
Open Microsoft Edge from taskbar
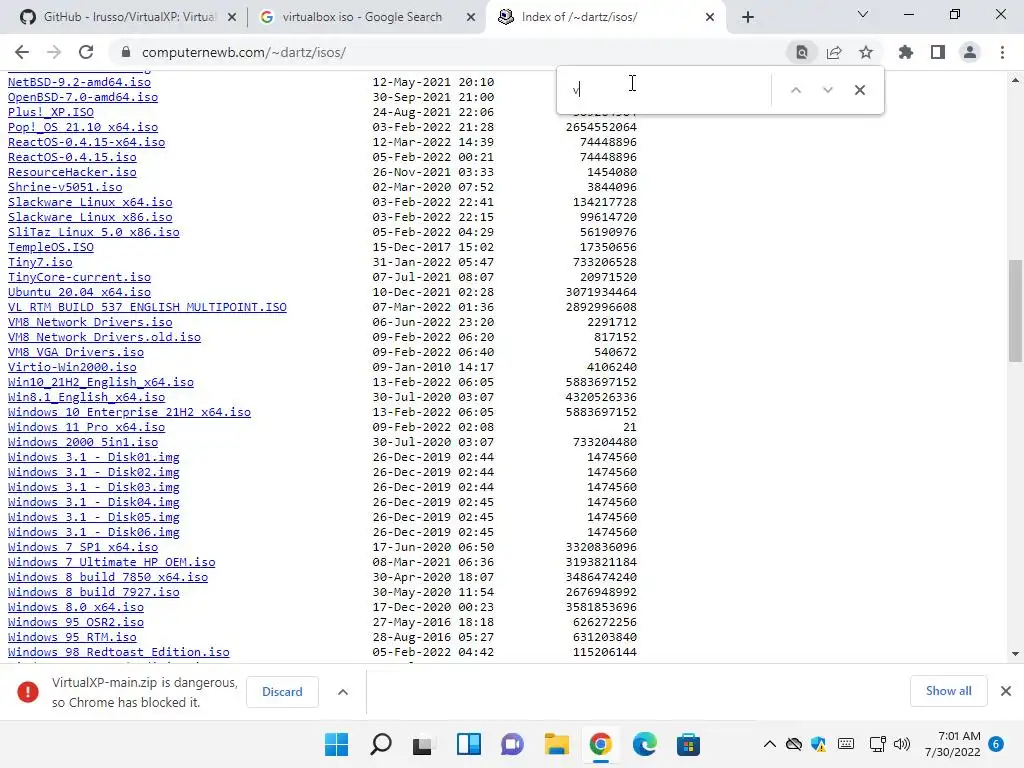(645, 744)
